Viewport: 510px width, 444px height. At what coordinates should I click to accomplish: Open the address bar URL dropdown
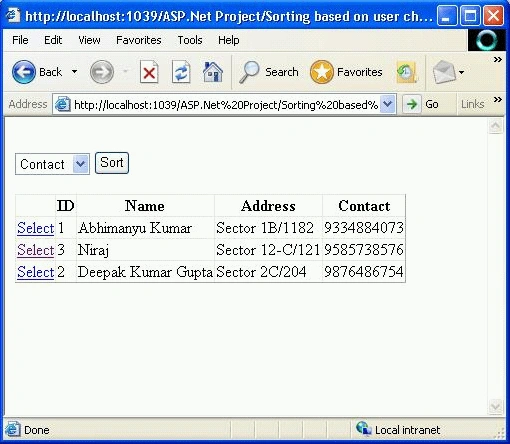[x=387, y=104]
